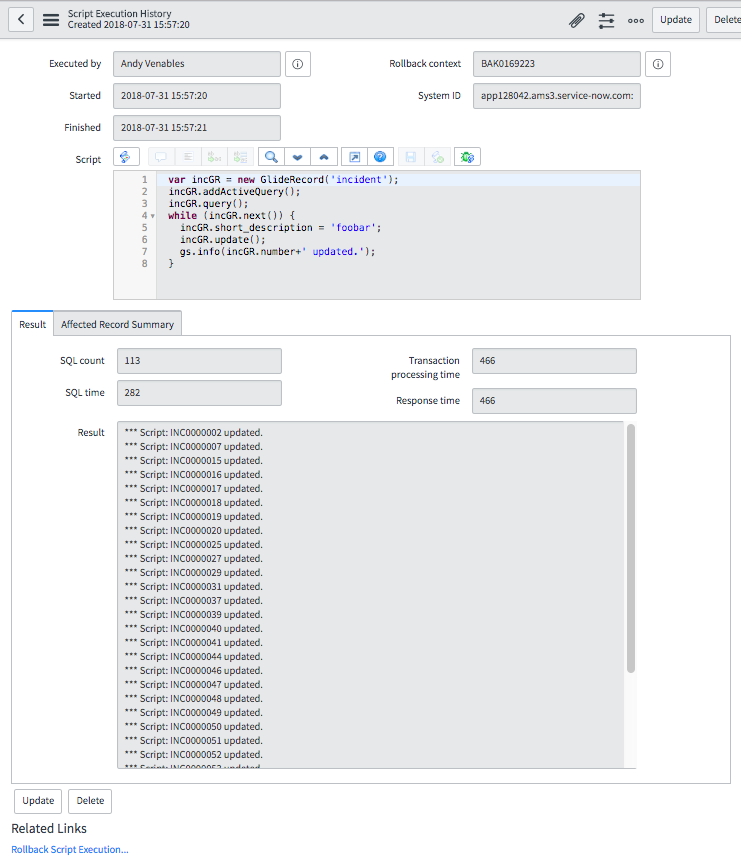Click script line 7 gs.info statement

[x=278, y=252]
